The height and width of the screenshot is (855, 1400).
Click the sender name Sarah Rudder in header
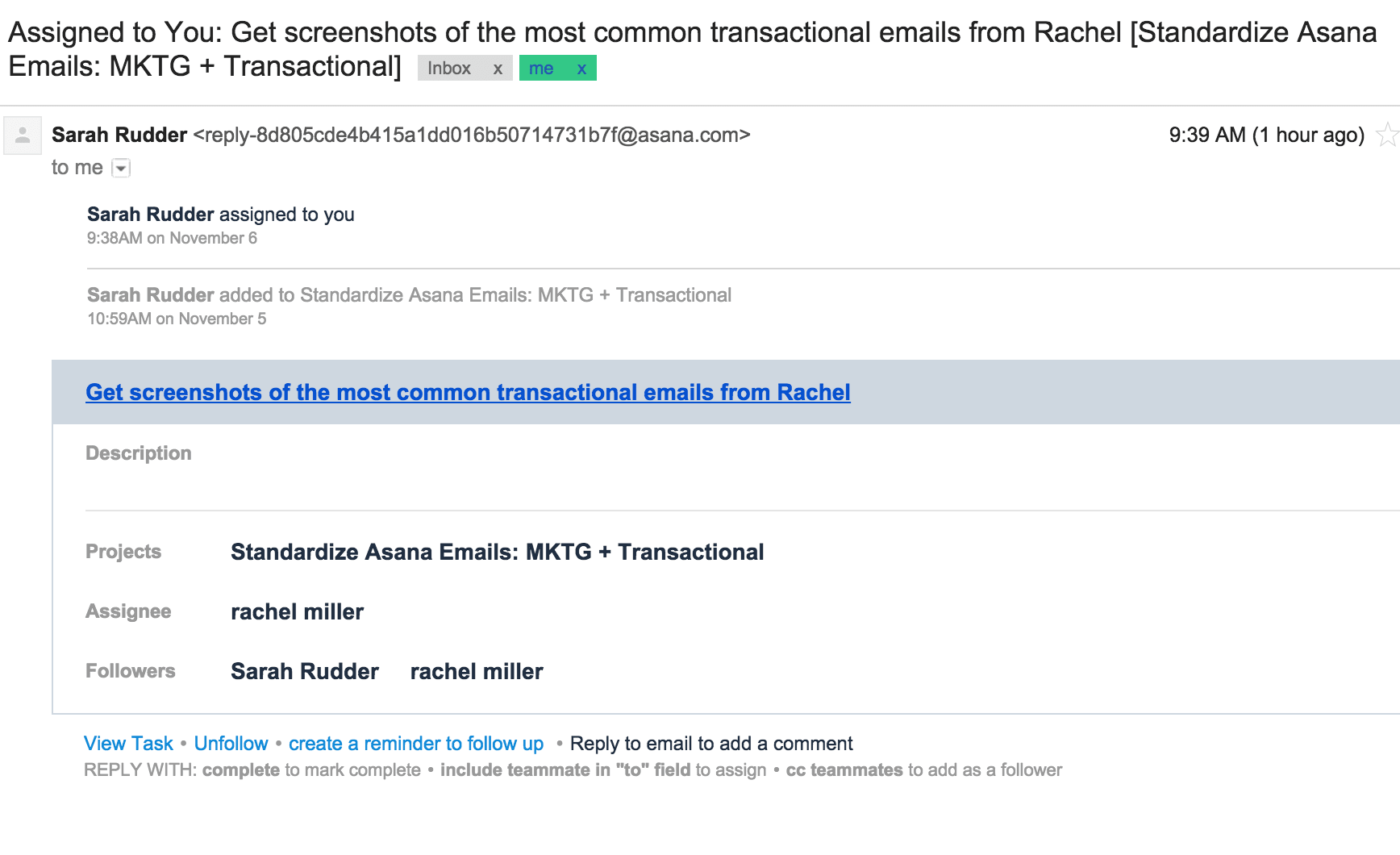119,135
